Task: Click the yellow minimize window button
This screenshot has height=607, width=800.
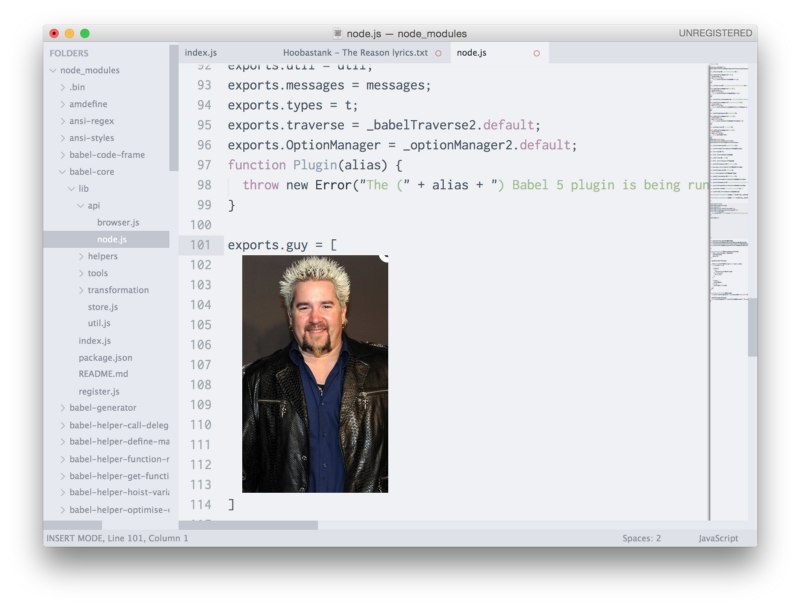Action: 69,33
